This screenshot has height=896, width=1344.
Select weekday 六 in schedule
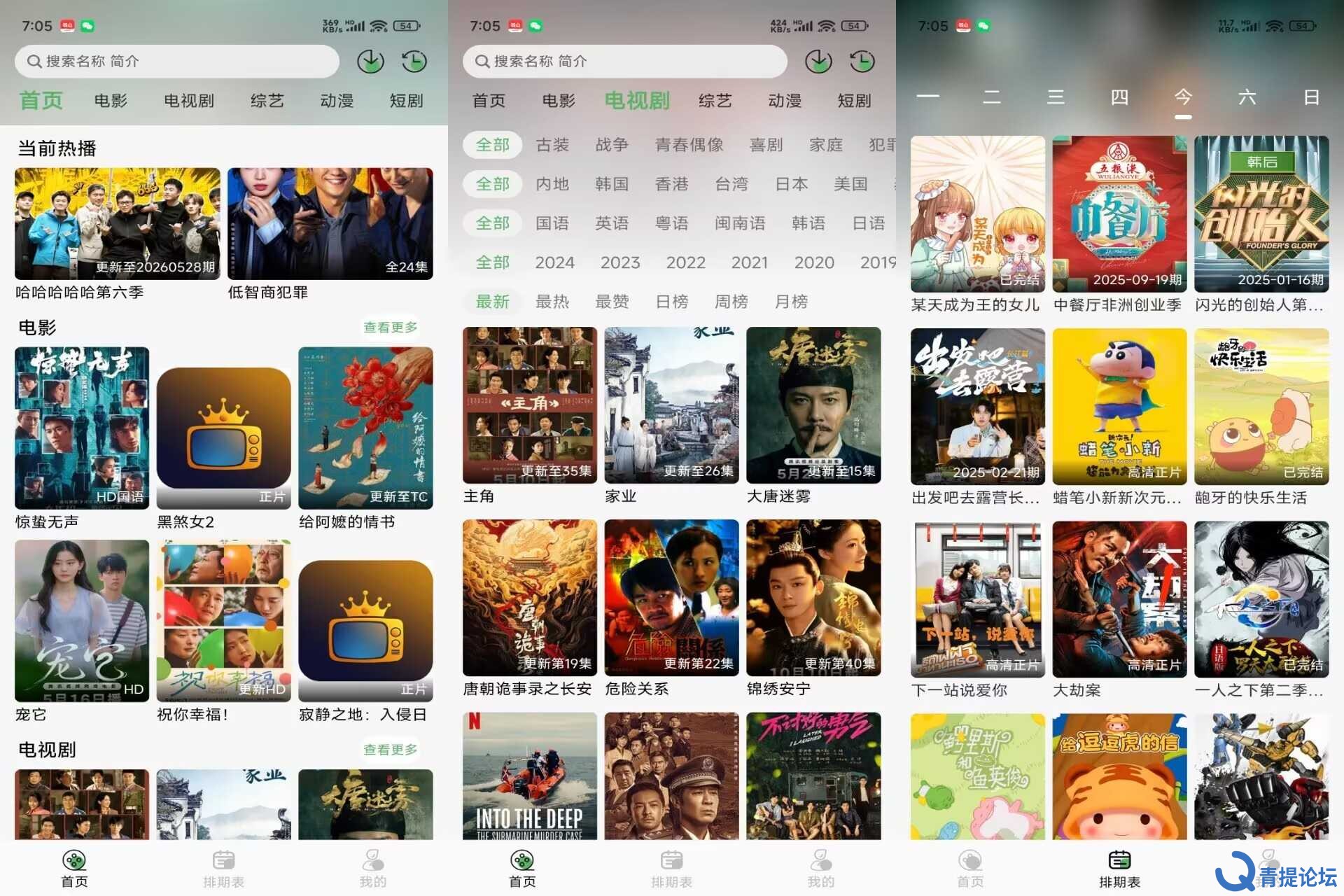1247,97
